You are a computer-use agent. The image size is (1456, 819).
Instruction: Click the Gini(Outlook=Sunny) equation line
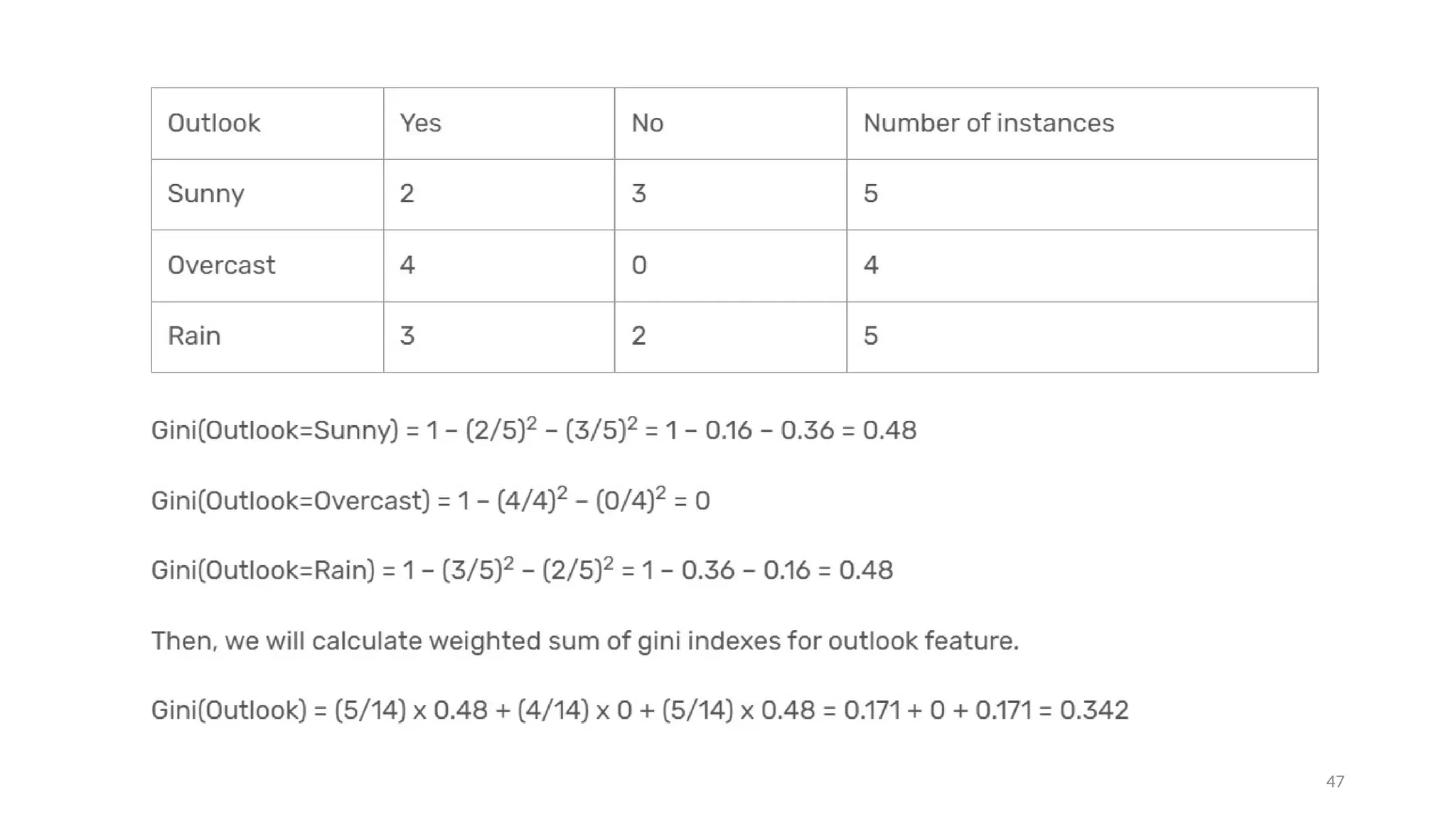point(534,429)
